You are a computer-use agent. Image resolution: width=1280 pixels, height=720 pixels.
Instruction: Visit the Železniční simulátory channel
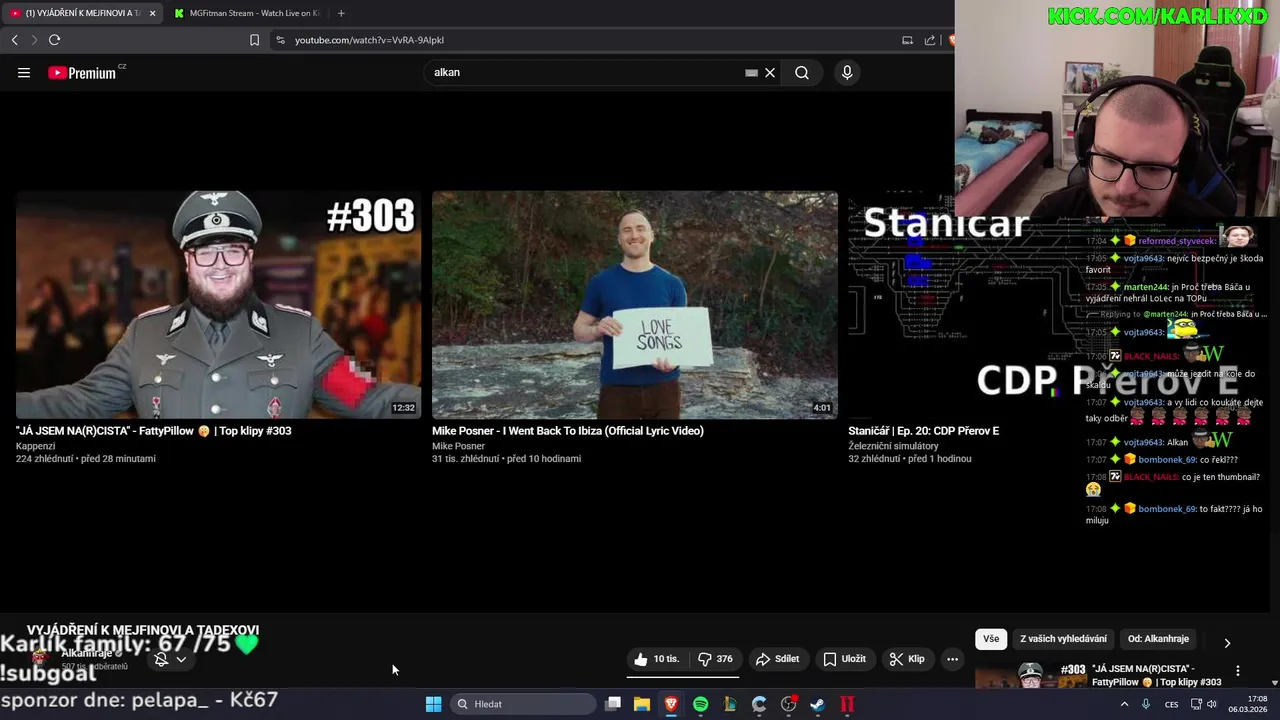[x=893, y=446]
